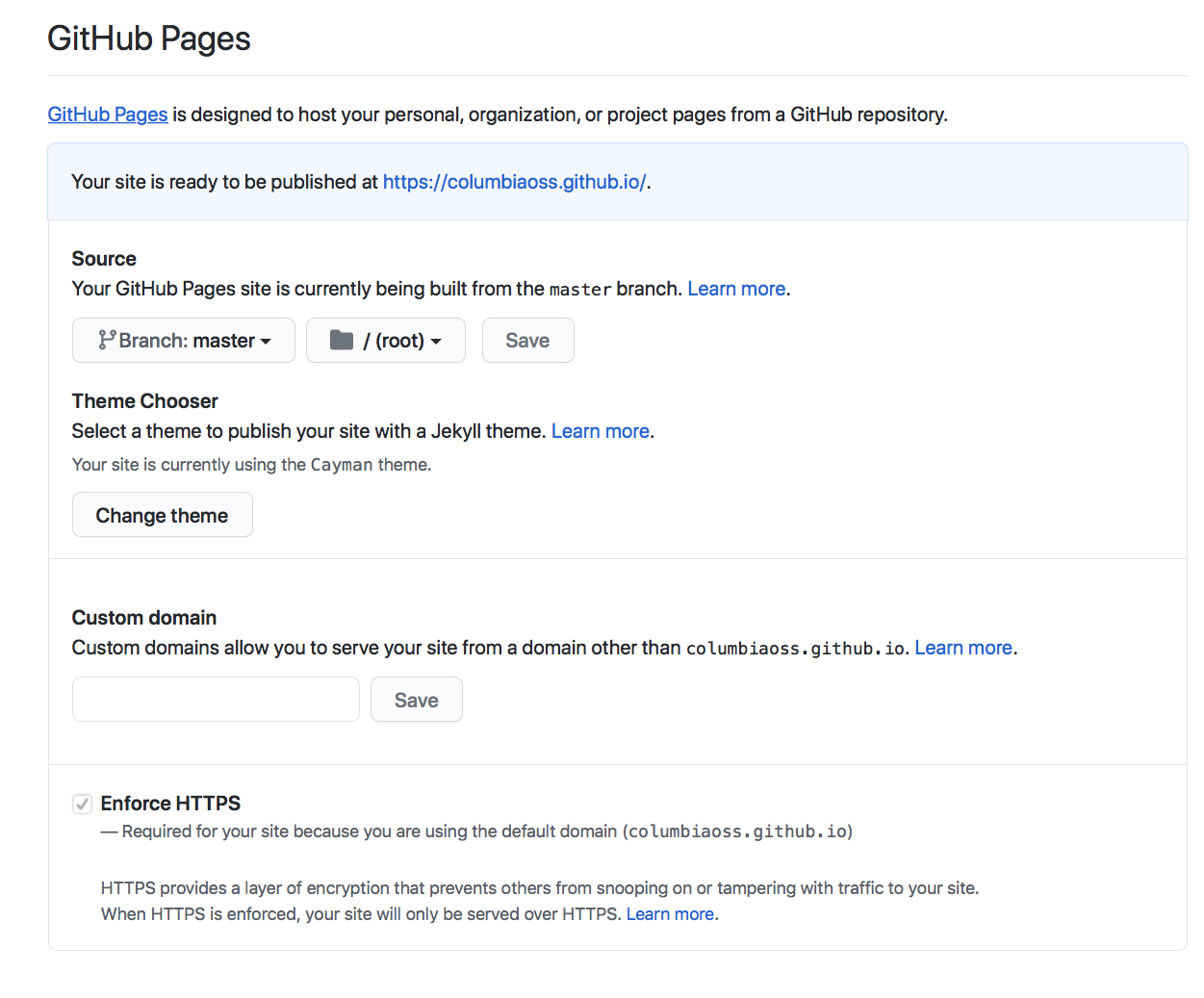Expand the Branch: master dropdown
The width and height of the screenshot is (1204, 998).
pos(184,341)
